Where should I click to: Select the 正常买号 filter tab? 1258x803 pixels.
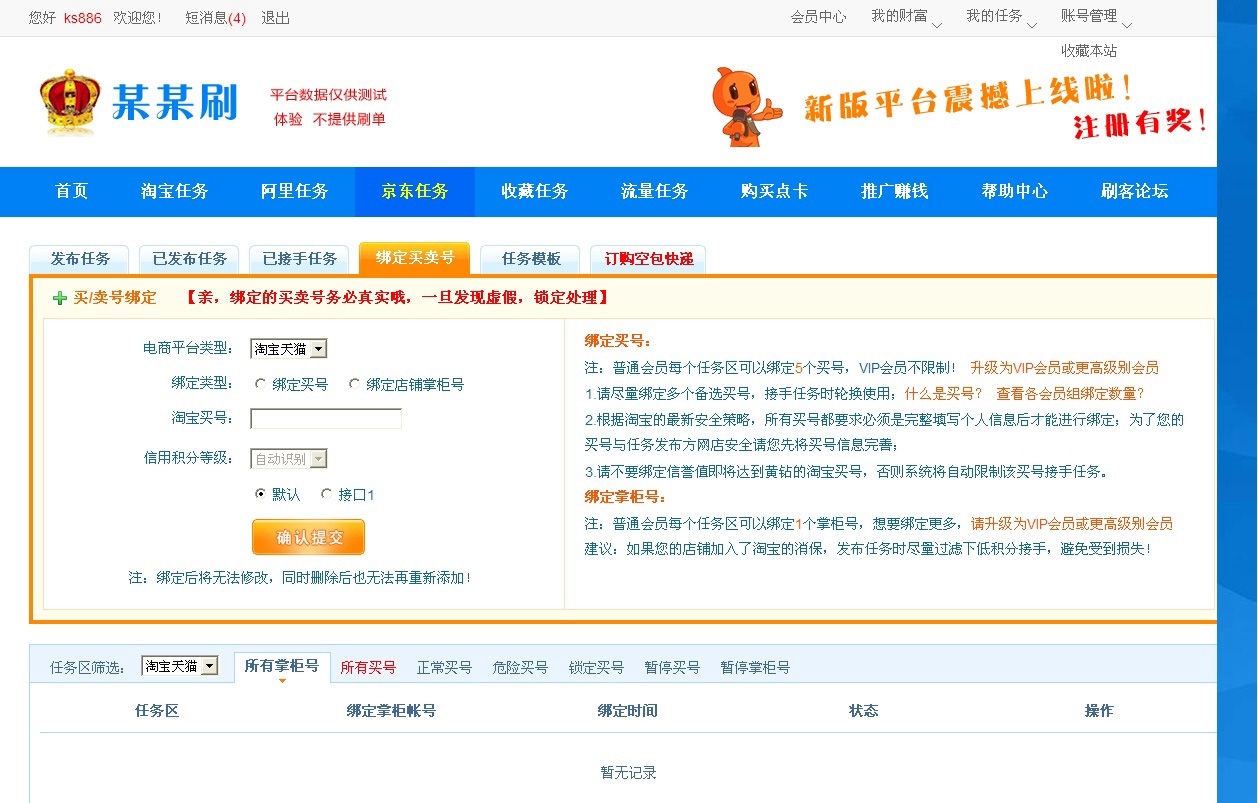444,668
